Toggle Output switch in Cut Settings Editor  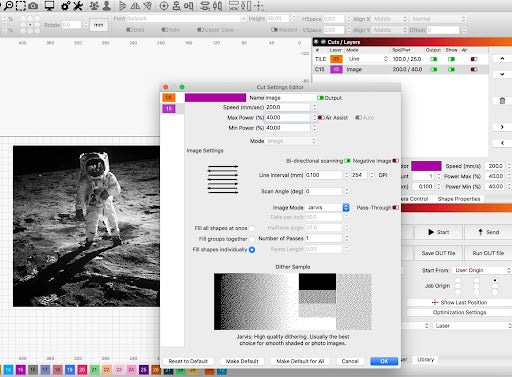320,98
